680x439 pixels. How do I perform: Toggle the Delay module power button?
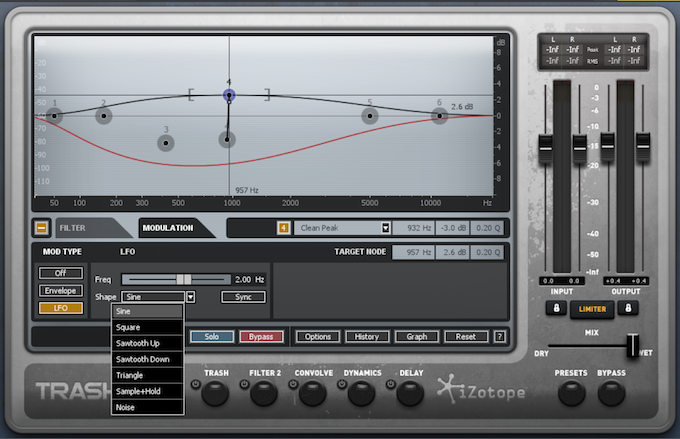pyautogui.click(x=391, y=384)
